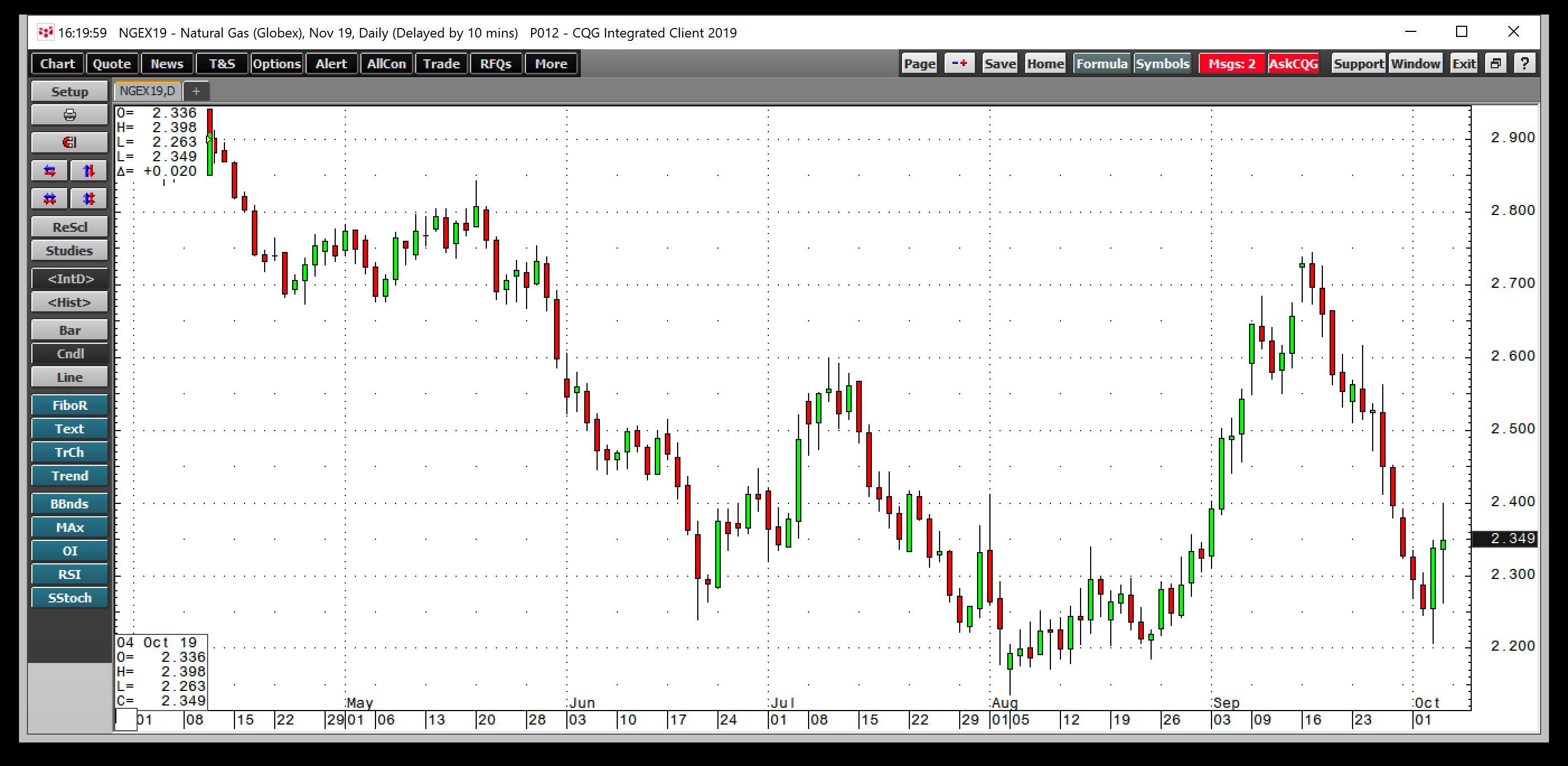Open the News menu
The width and height of the screenshot is (1568, 766).
[x=167, y=63]
